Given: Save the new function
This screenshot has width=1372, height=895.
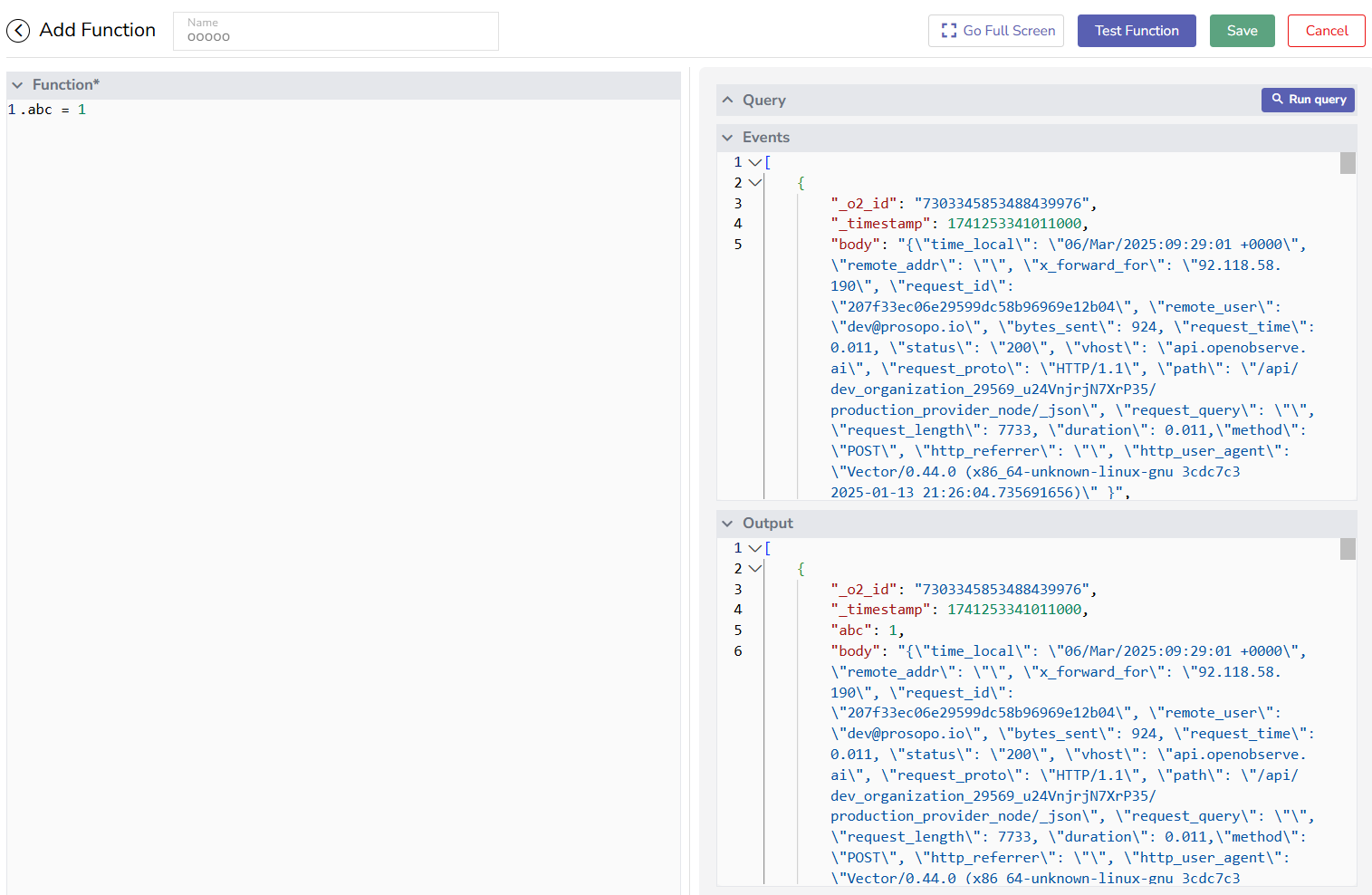Looking at the screenshot, I should coord(1242,30).
